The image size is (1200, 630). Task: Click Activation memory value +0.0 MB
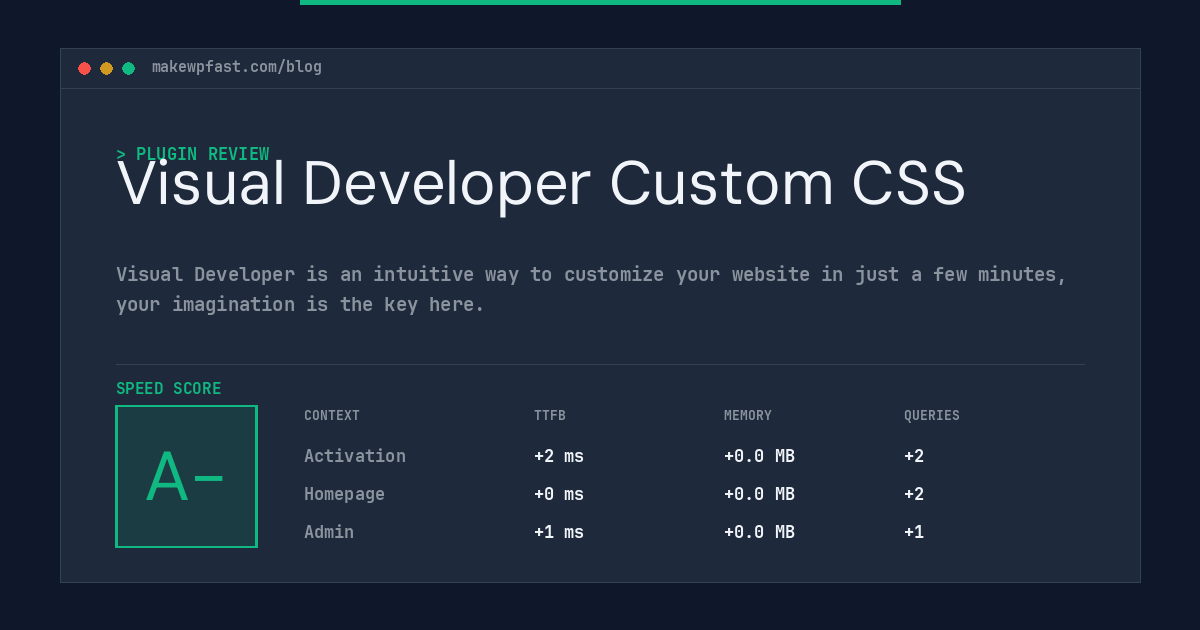[760, 456]
